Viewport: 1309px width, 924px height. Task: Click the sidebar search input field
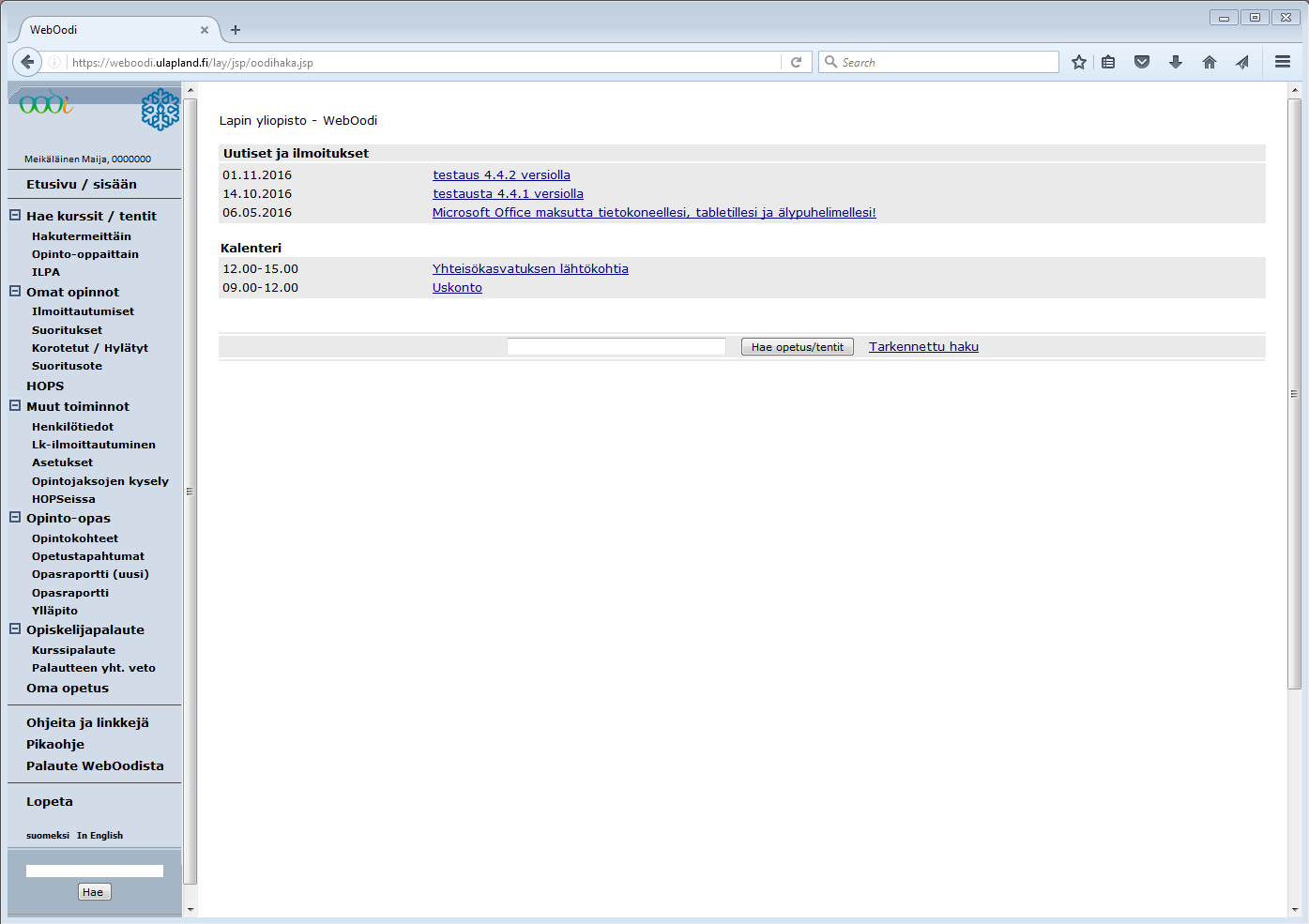95,871
